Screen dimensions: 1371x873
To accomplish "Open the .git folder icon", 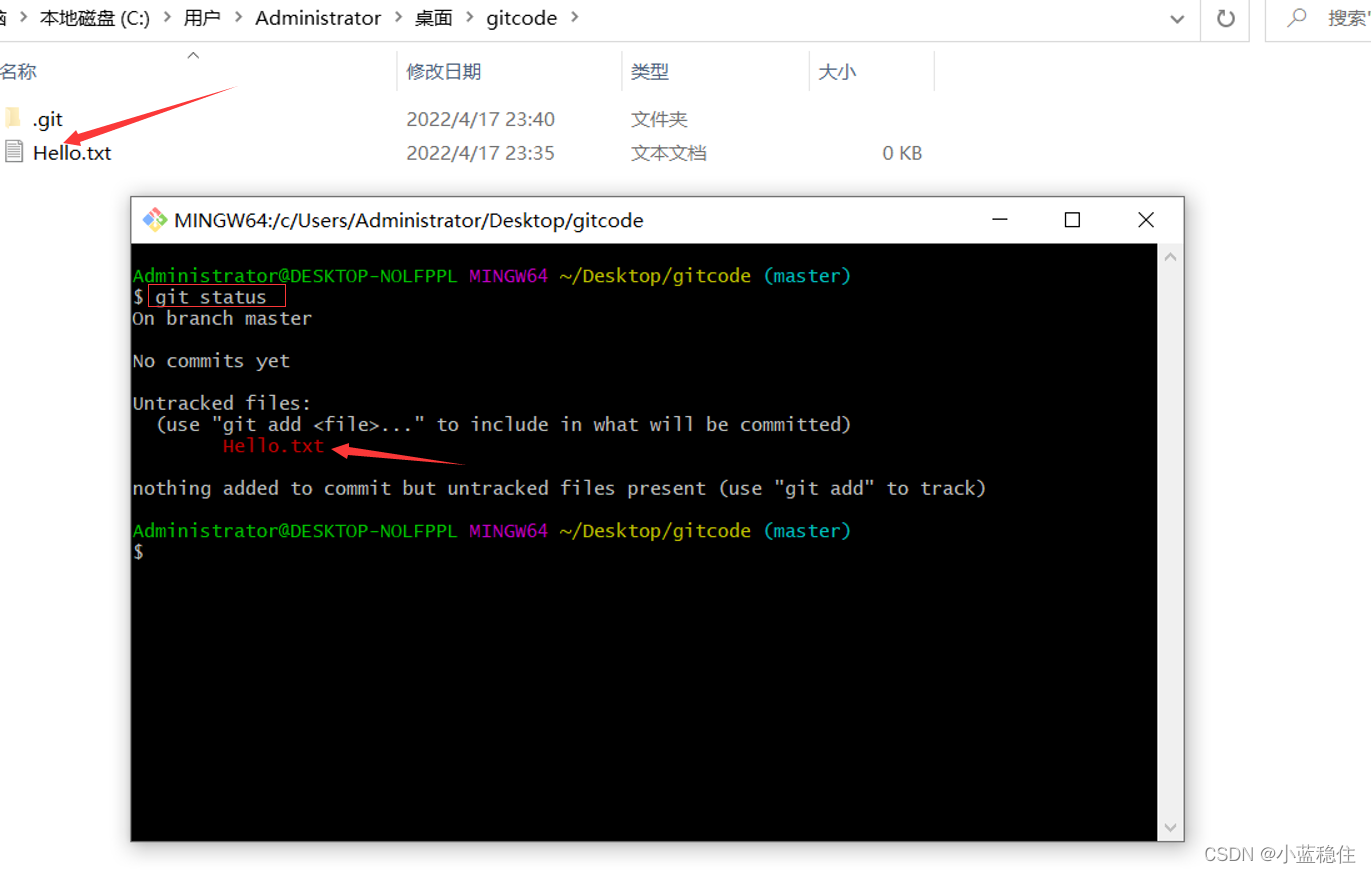I will pos(12,119).
